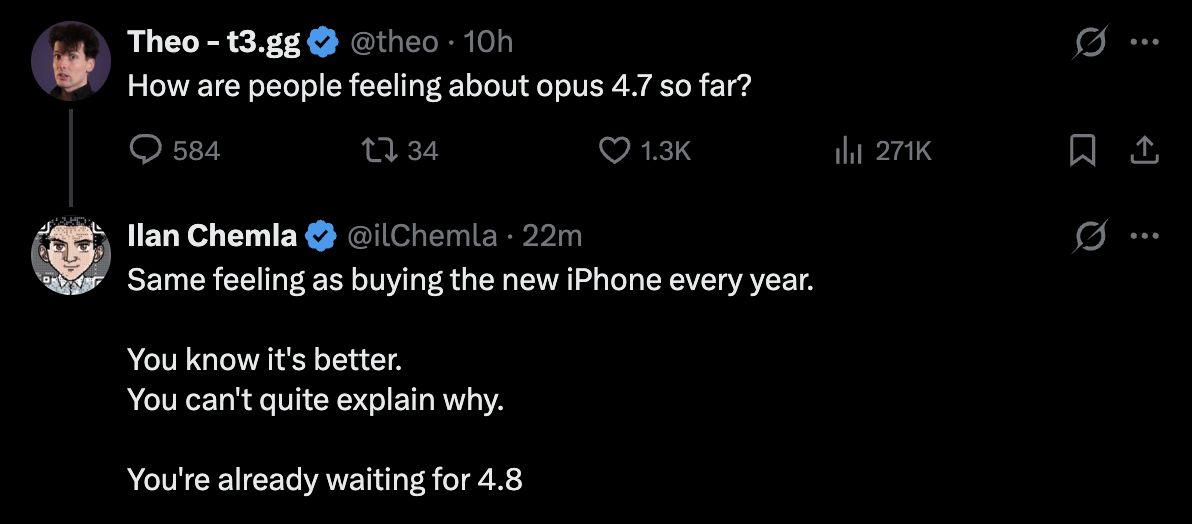Open Ilan Chemla's avatar
Screen dimensions: 1192x524
click(70, 255)
